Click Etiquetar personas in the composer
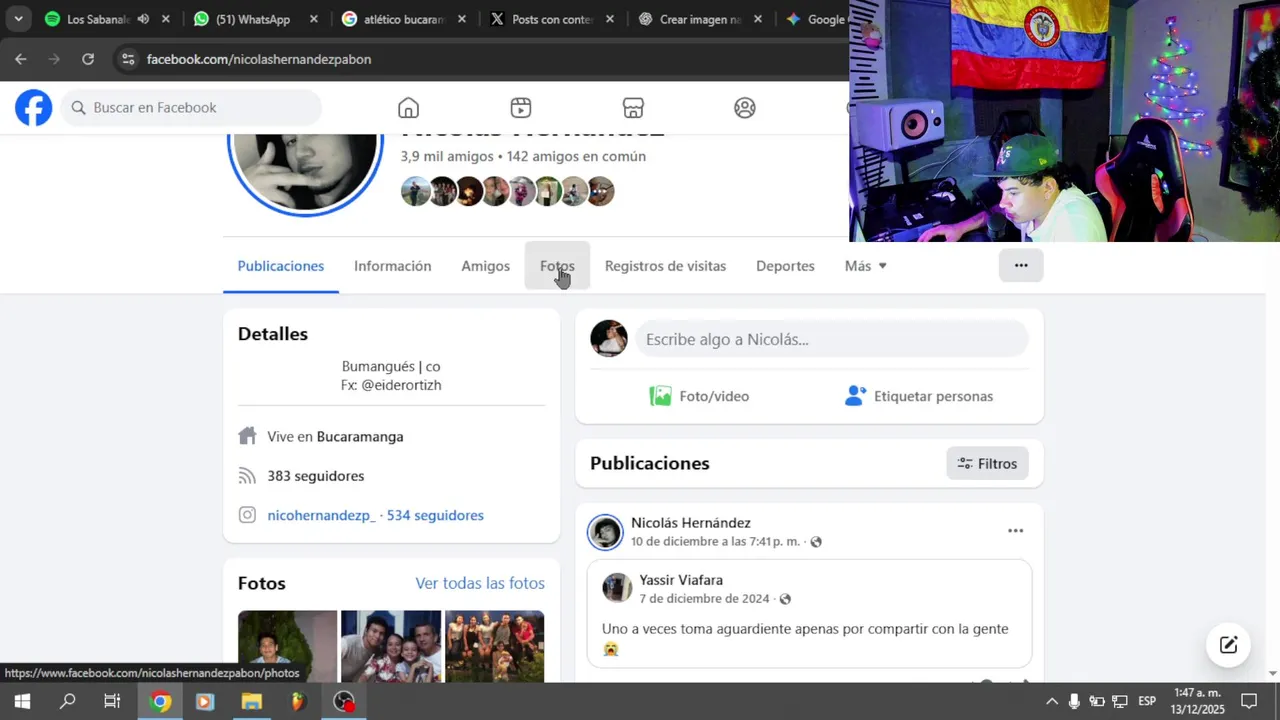 918,396
